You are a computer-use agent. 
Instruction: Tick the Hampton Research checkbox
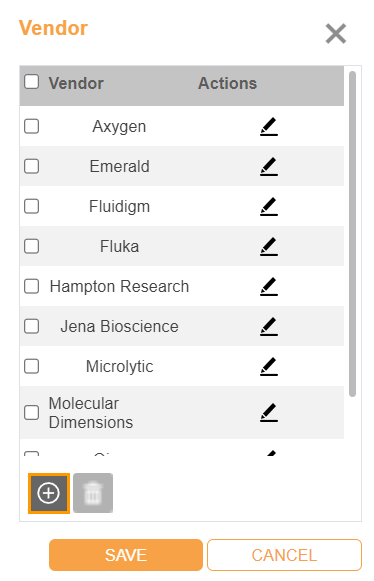tap(32, 286)
